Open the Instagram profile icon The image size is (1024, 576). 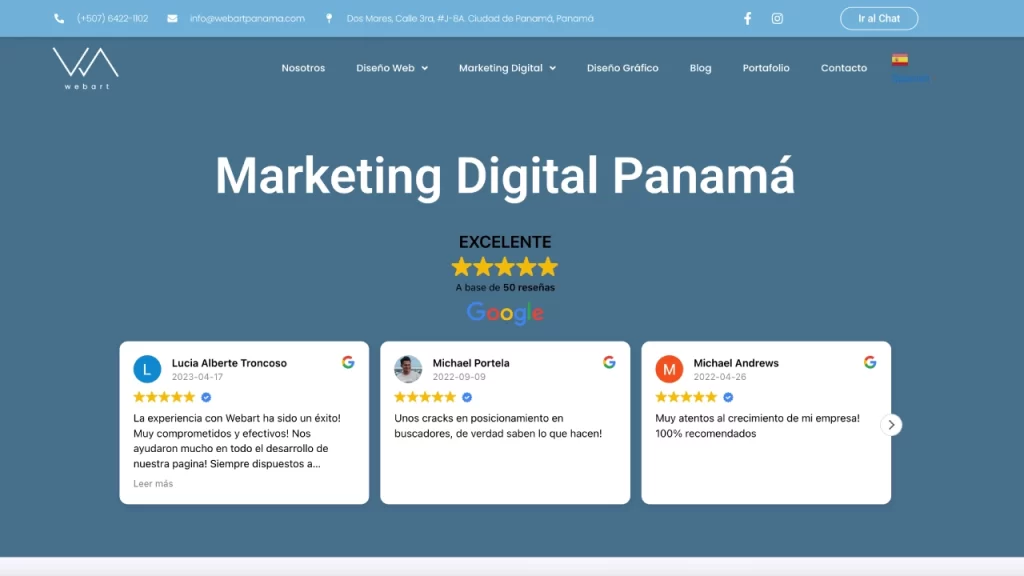point(777,18)
